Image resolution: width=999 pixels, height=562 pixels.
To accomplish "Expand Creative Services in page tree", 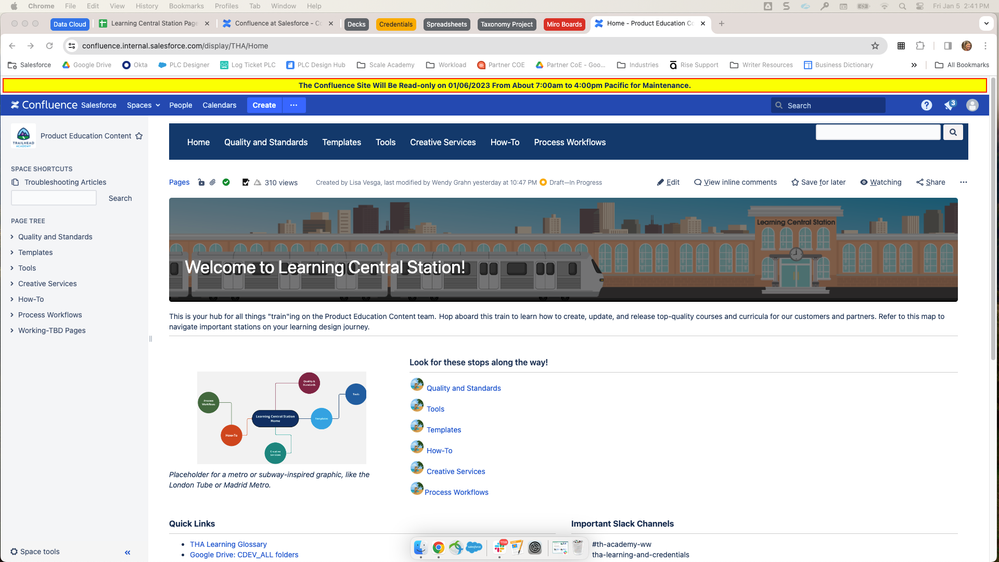I will tap(12, 284).
